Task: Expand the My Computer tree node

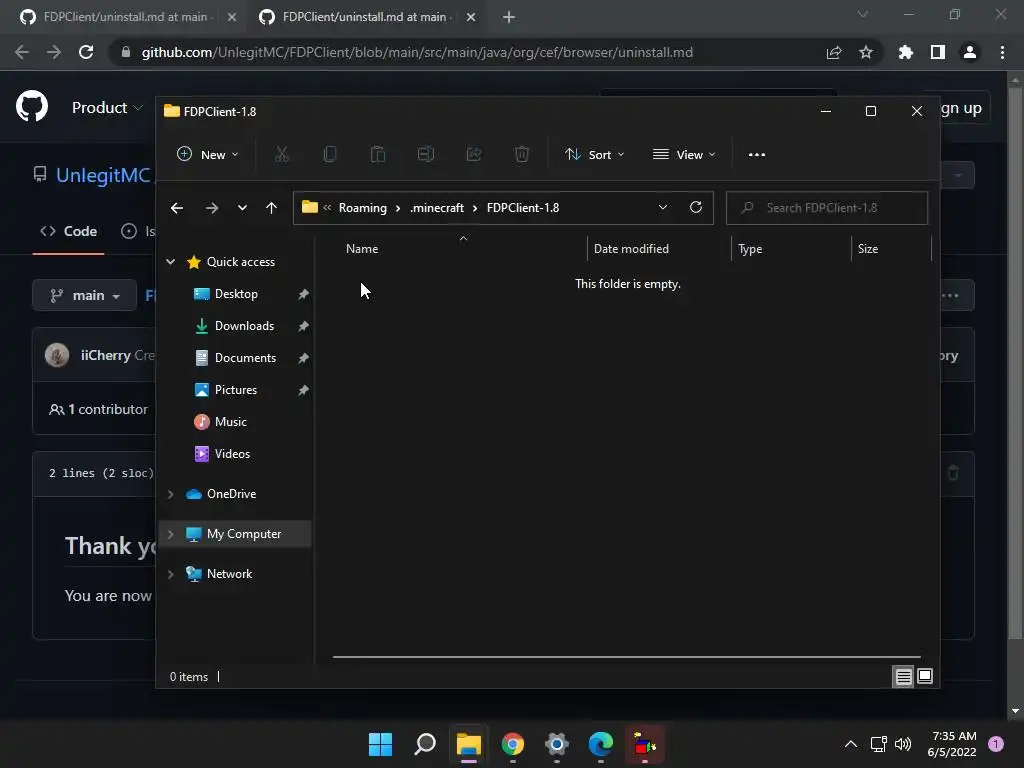Action: click(x=170, y=534)
